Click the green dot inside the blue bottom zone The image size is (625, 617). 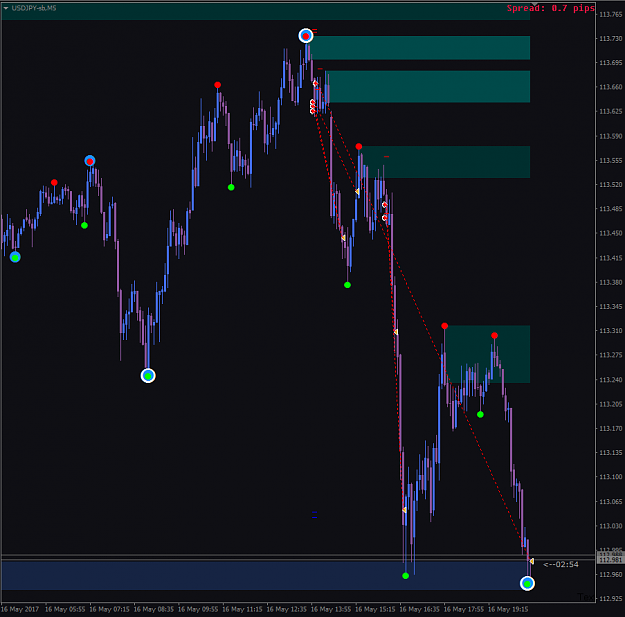tap(405, 576)
